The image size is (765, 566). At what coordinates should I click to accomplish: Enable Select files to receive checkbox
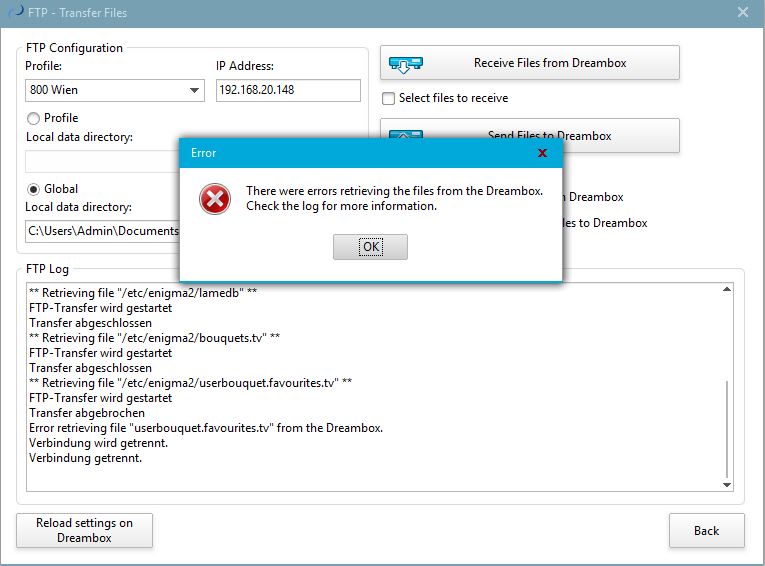click(x=389, y=98)
